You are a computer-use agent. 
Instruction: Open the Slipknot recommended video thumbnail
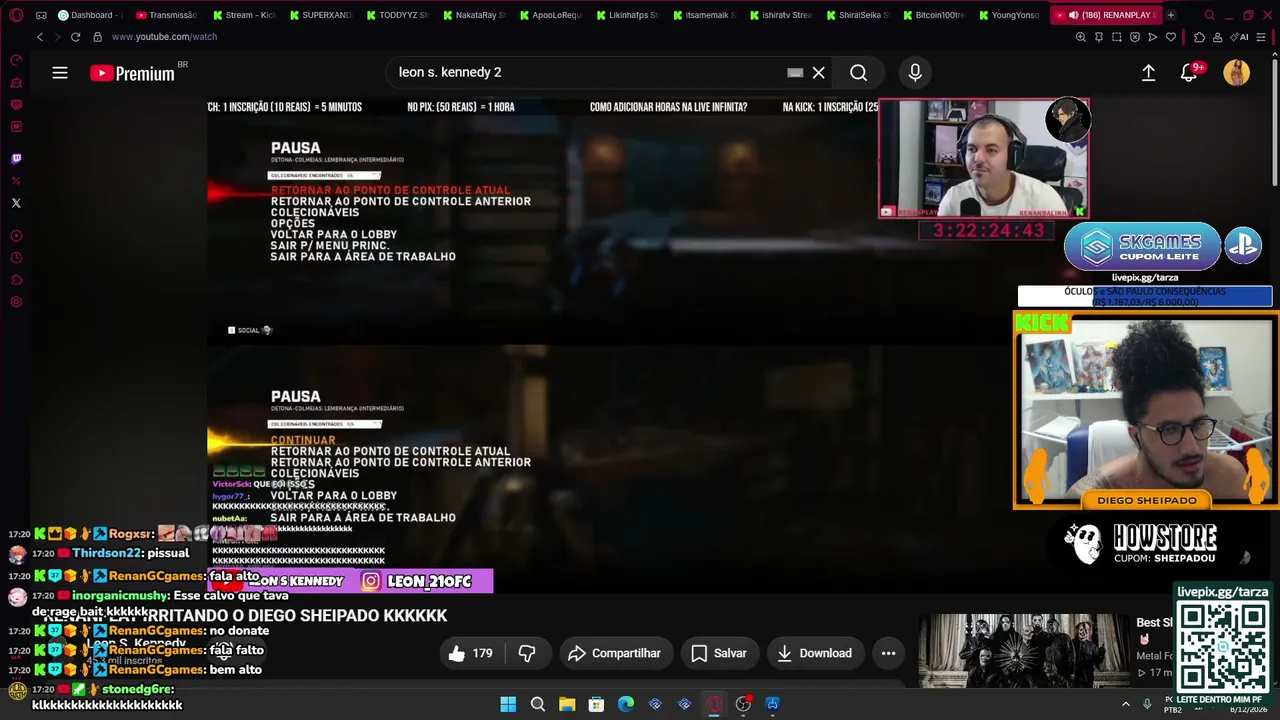1022,651
